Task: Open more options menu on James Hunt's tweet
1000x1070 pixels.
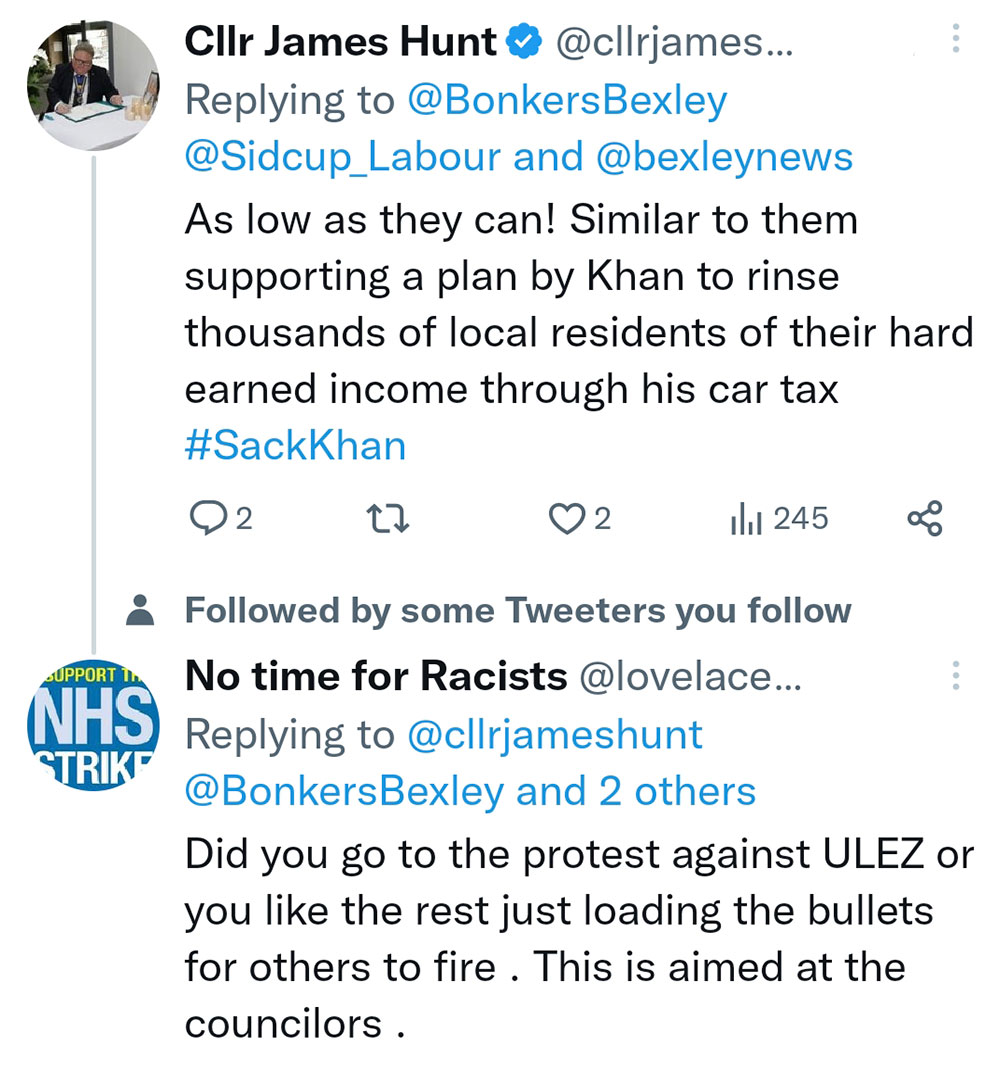Action: [x=956, y=40]
